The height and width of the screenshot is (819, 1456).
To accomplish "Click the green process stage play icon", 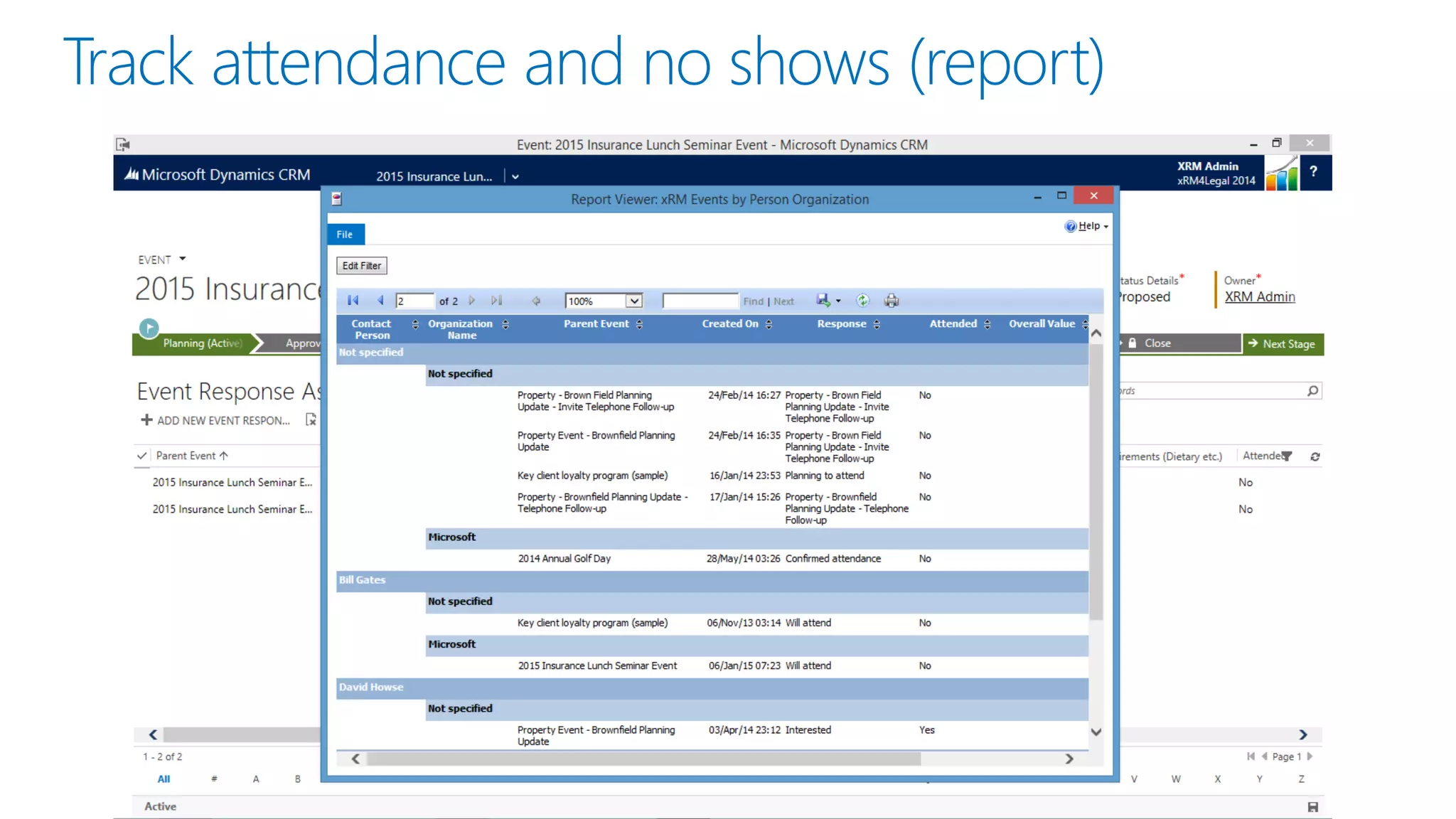I will coord(149,328).
